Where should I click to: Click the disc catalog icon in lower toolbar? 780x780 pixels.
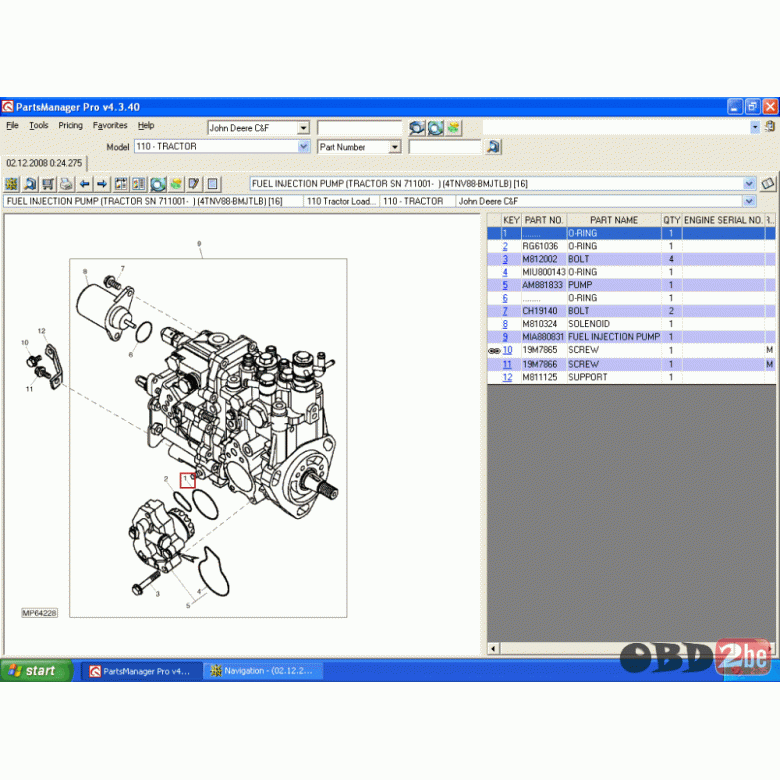coord(158,184)
